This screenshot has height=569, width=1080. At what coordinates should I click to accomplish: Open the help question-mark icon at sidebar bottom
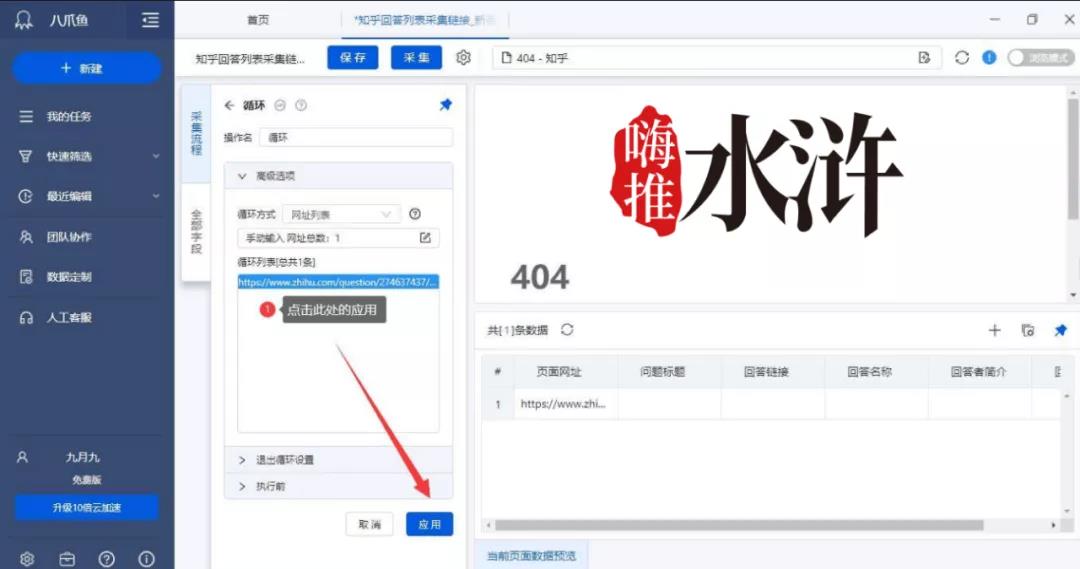tap(107, 559)
